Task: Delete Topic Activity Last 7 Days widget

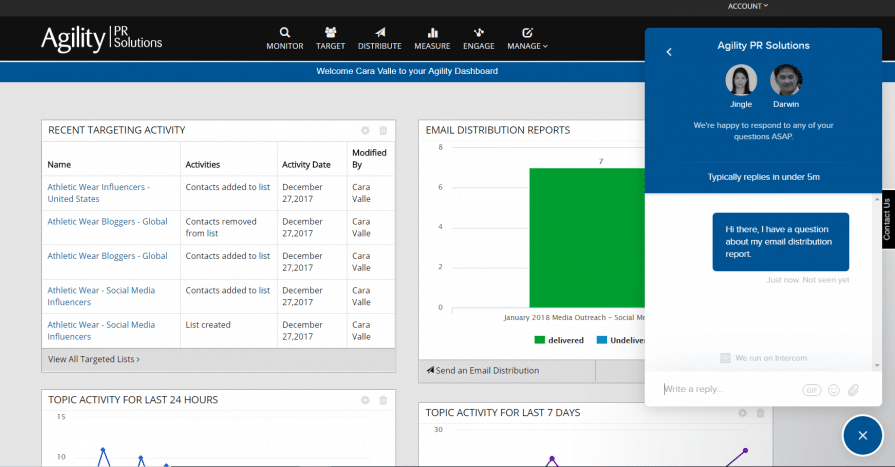Action: pyautogui.click(x=760, y=412)
